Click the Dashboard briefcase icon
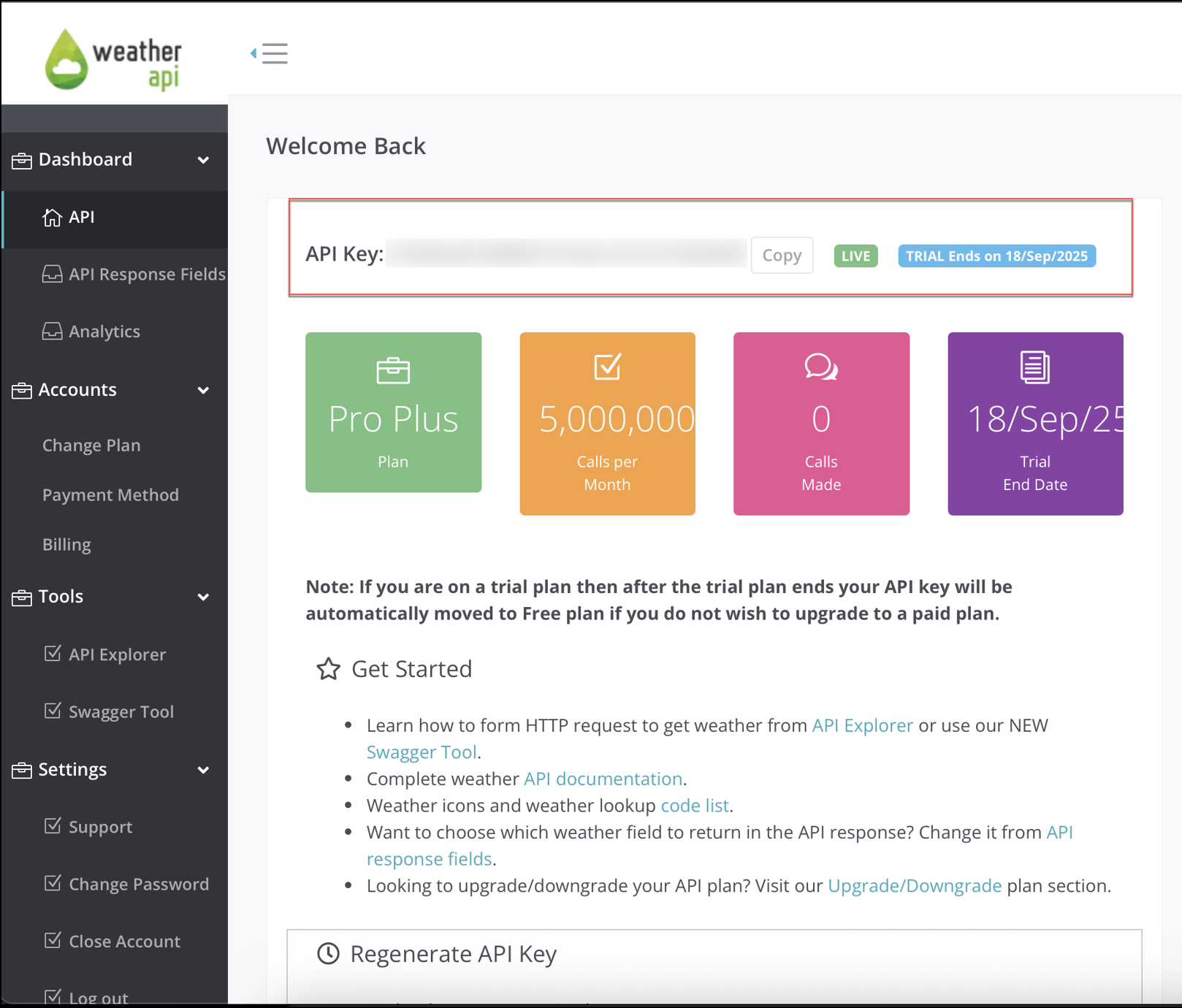 [x=22, y=160]
